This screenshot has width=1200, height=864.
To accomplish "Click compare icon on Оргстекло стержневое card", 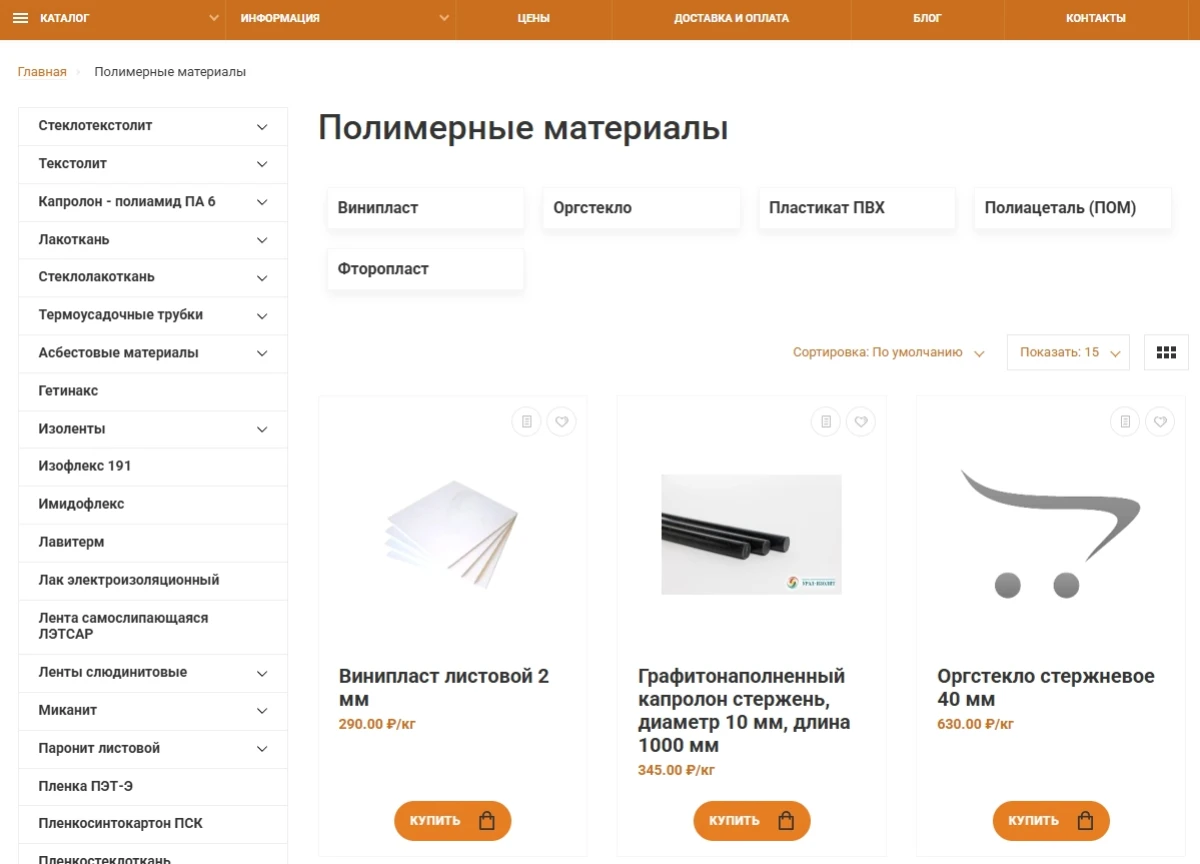I will [1125, 422].
